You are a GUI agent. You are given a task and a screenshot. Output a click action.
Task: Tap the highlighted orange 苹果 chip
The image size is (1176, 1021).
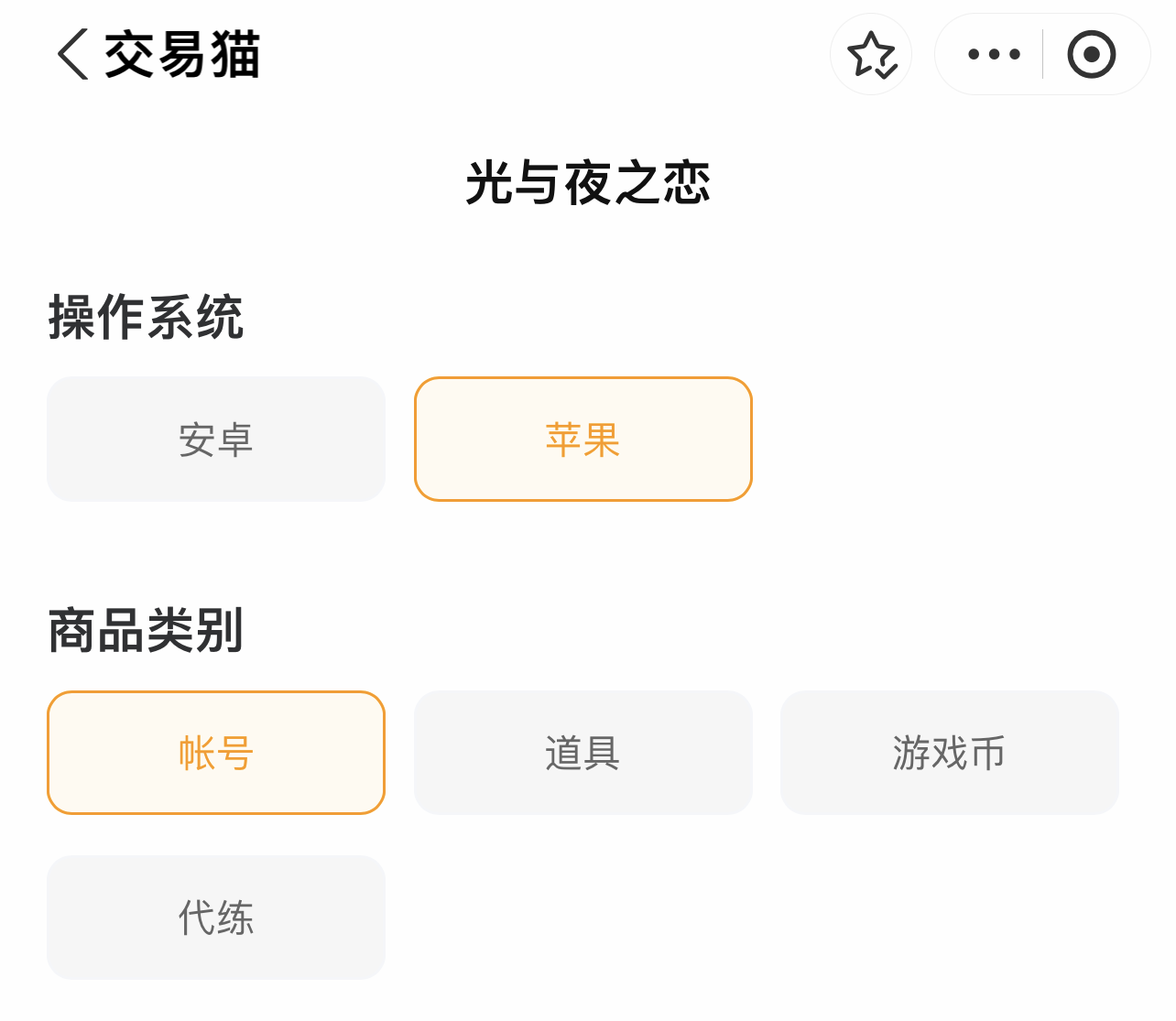click(583, 440)
